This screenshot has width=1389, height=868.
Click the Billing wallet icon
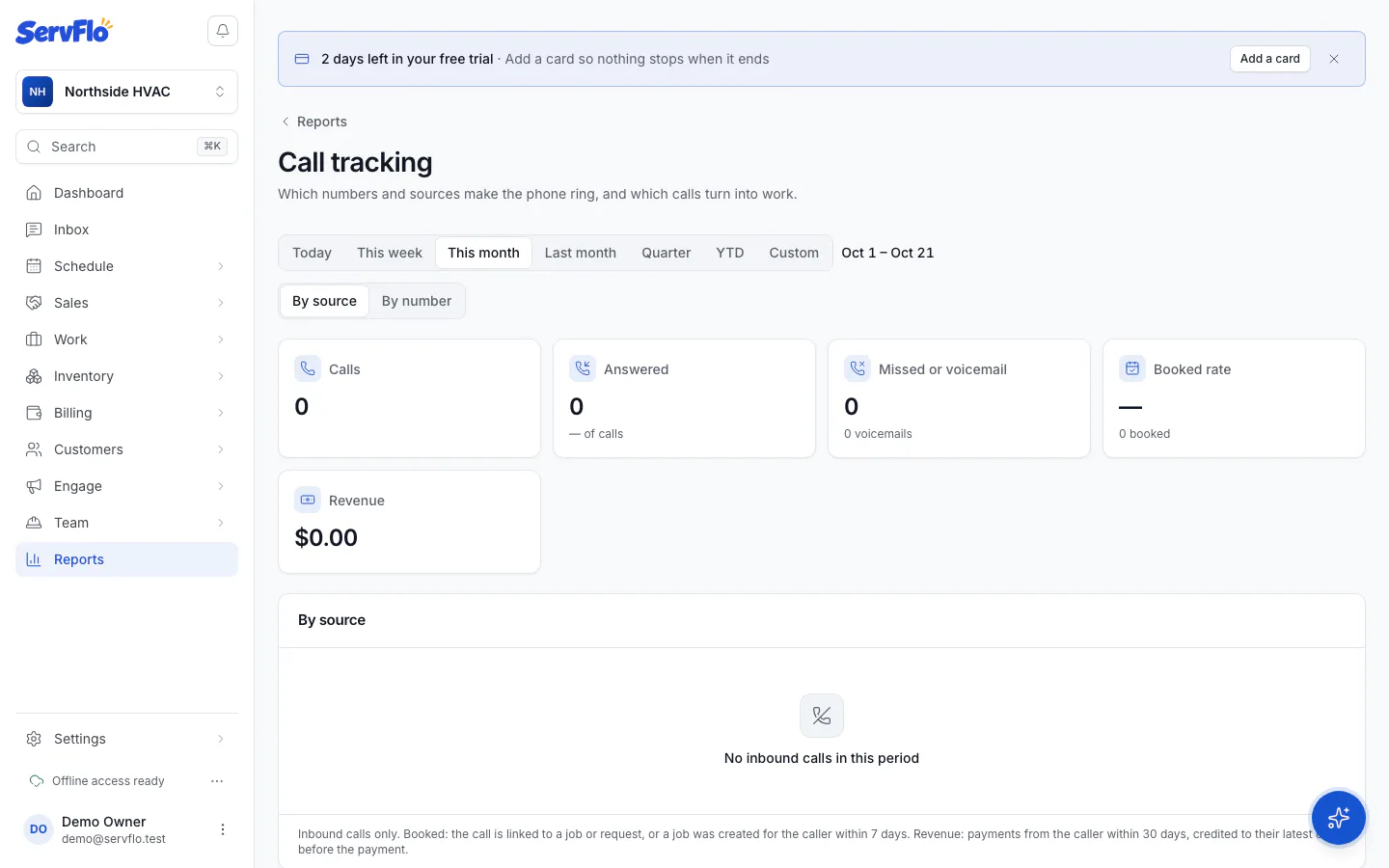[34, 413]
